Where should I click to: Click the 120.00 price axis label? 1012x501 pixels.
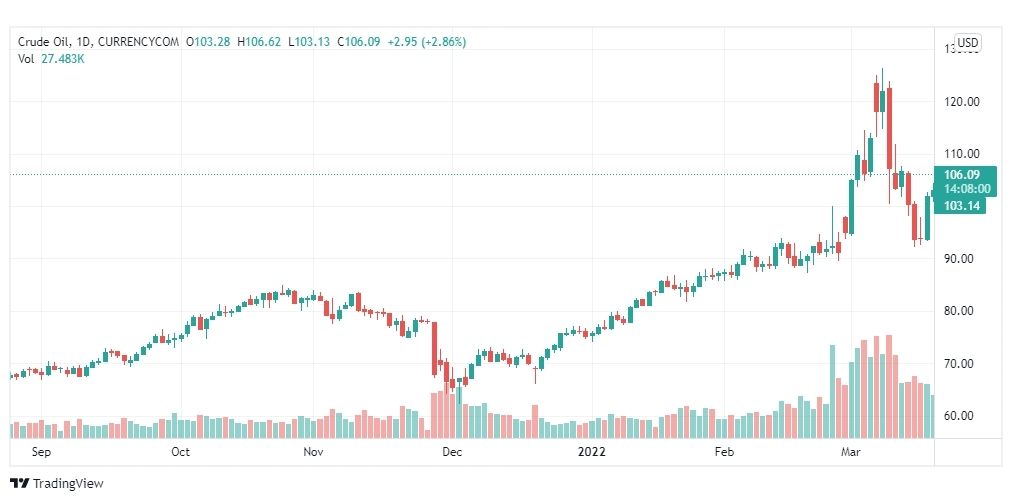(961, 101)
